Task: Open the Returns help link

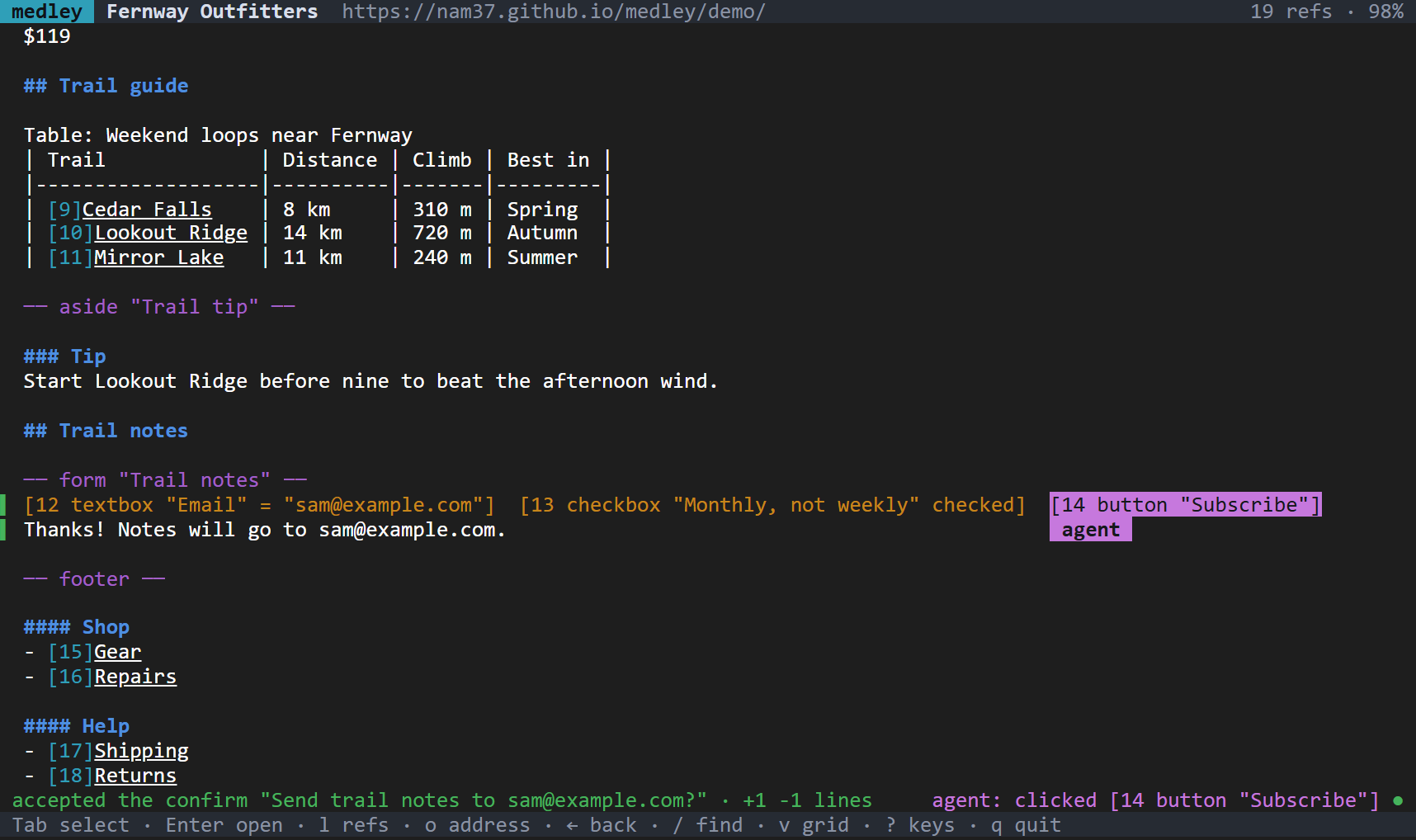Action: tap(135, 776)
